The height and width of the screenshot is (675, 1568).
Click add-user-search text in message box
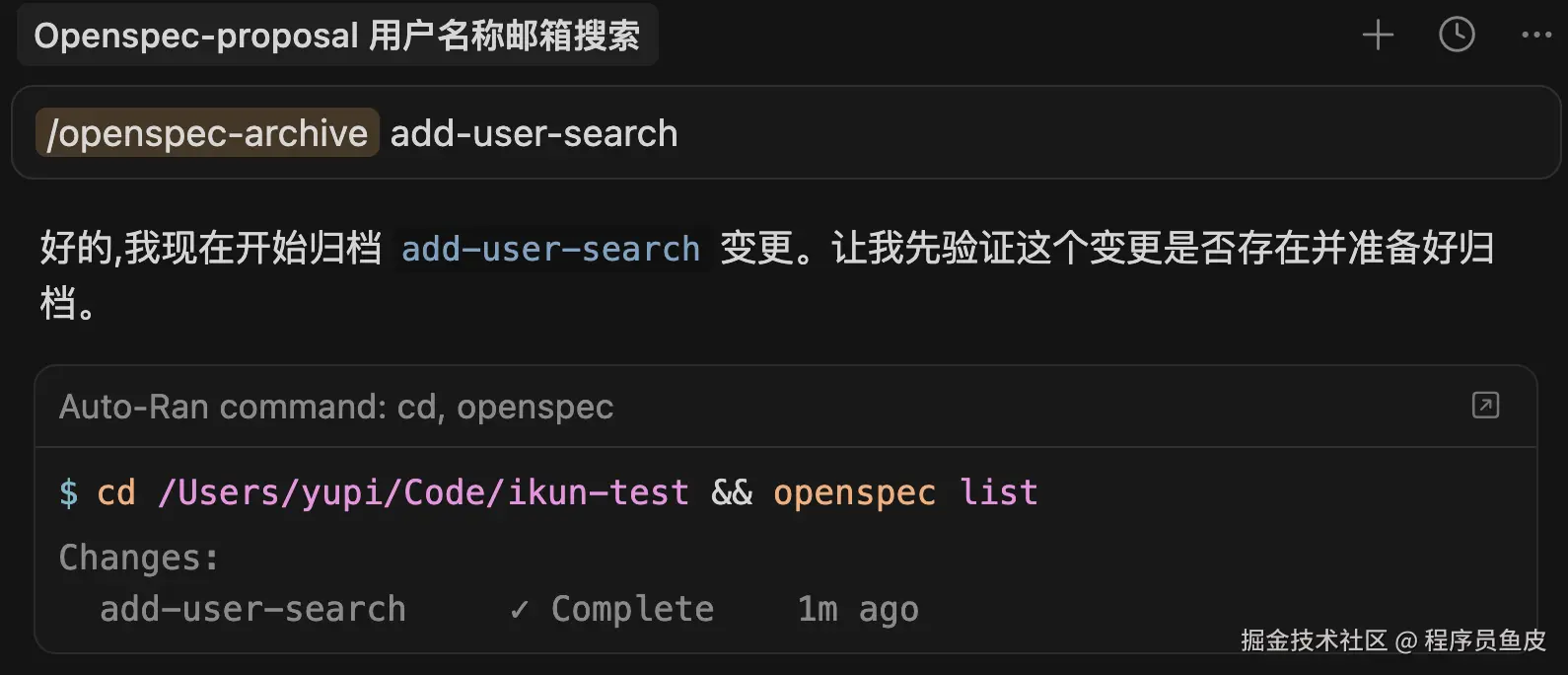coord(534,133)
